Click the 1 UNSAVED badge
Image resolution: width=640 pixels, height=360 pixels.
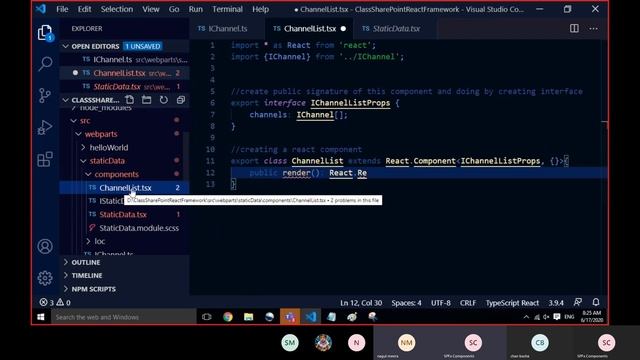pos(143,46)
